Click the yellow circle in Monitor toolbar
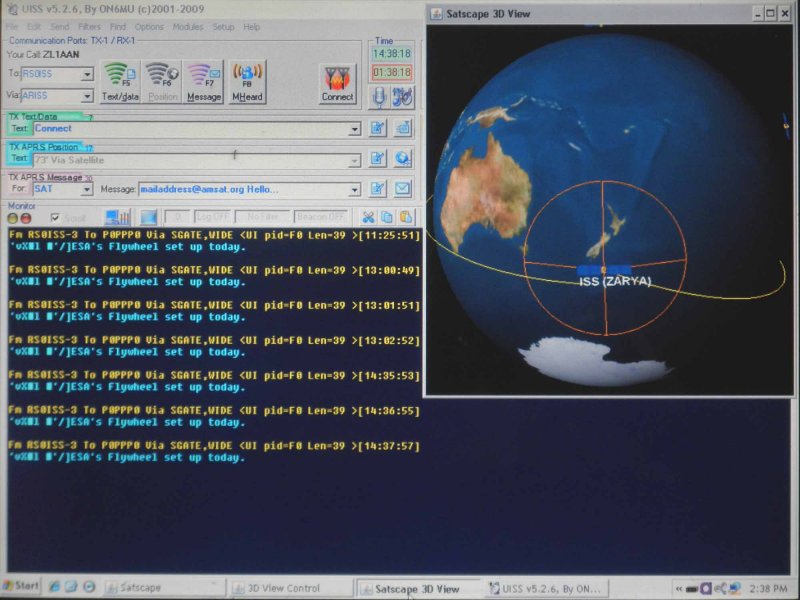 click(x=13, y=218)
